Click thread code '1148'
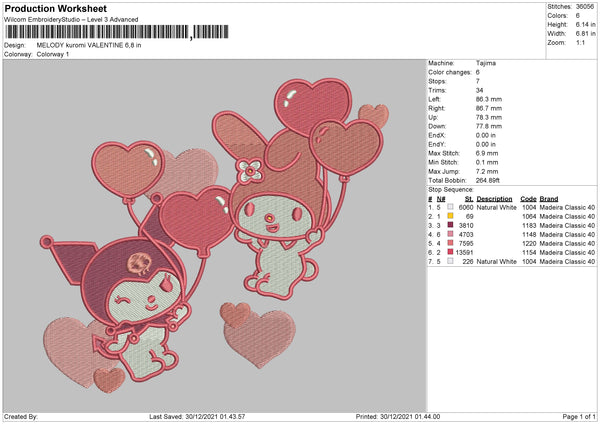The height and width of the screenshot is (424, 600). pyautogui.click(x=529, y=235)
